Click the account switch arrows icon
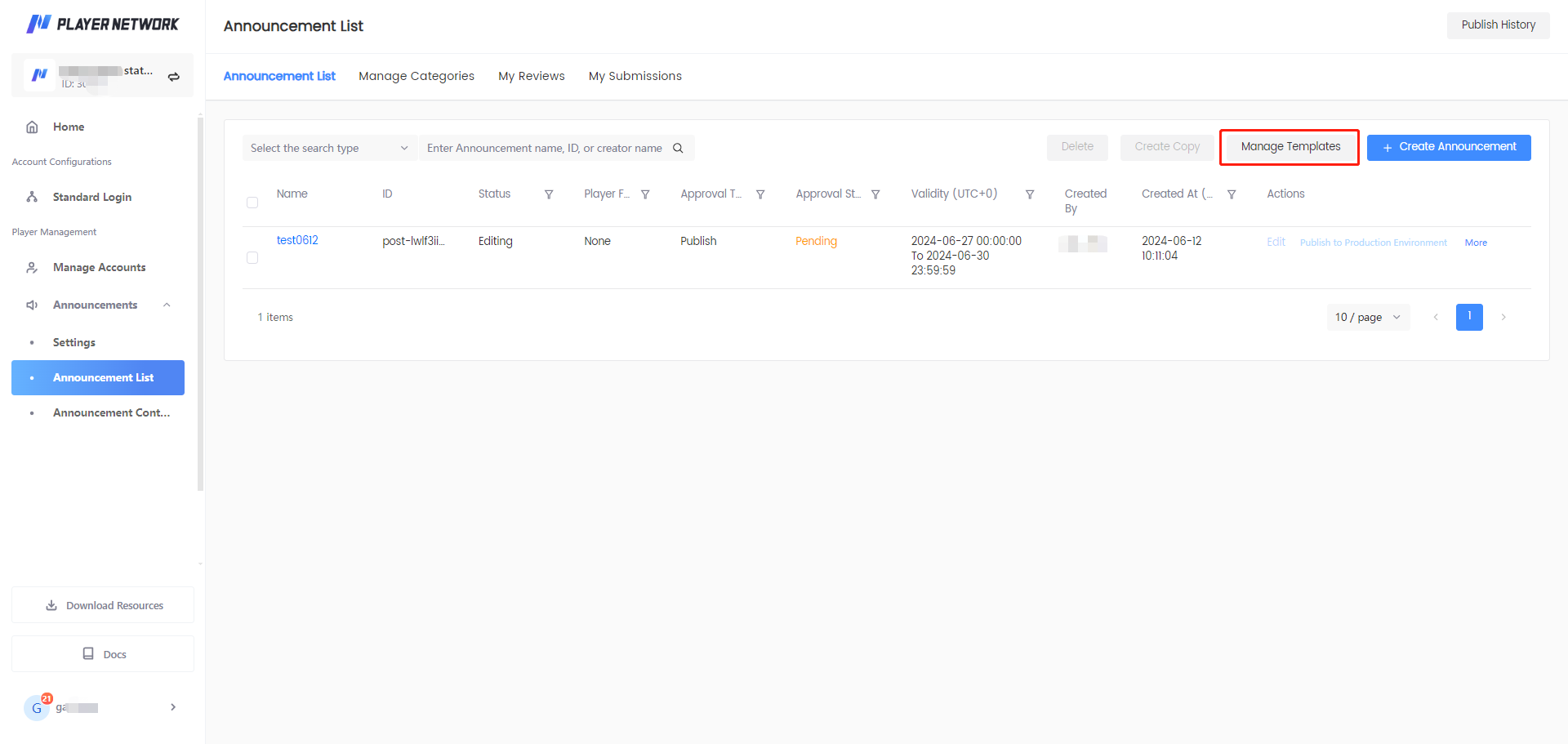The image size is (1568, 744). [173, 77]
